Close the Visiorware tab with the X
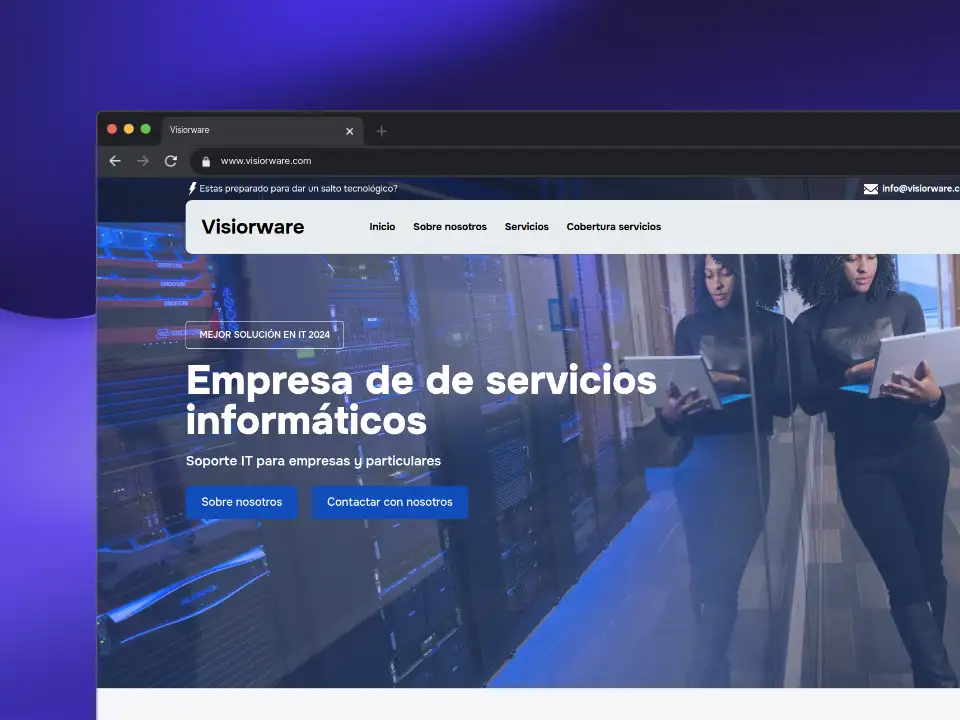Image resolution: width=960 pixels, height=720 pixels. click(350, 130)
